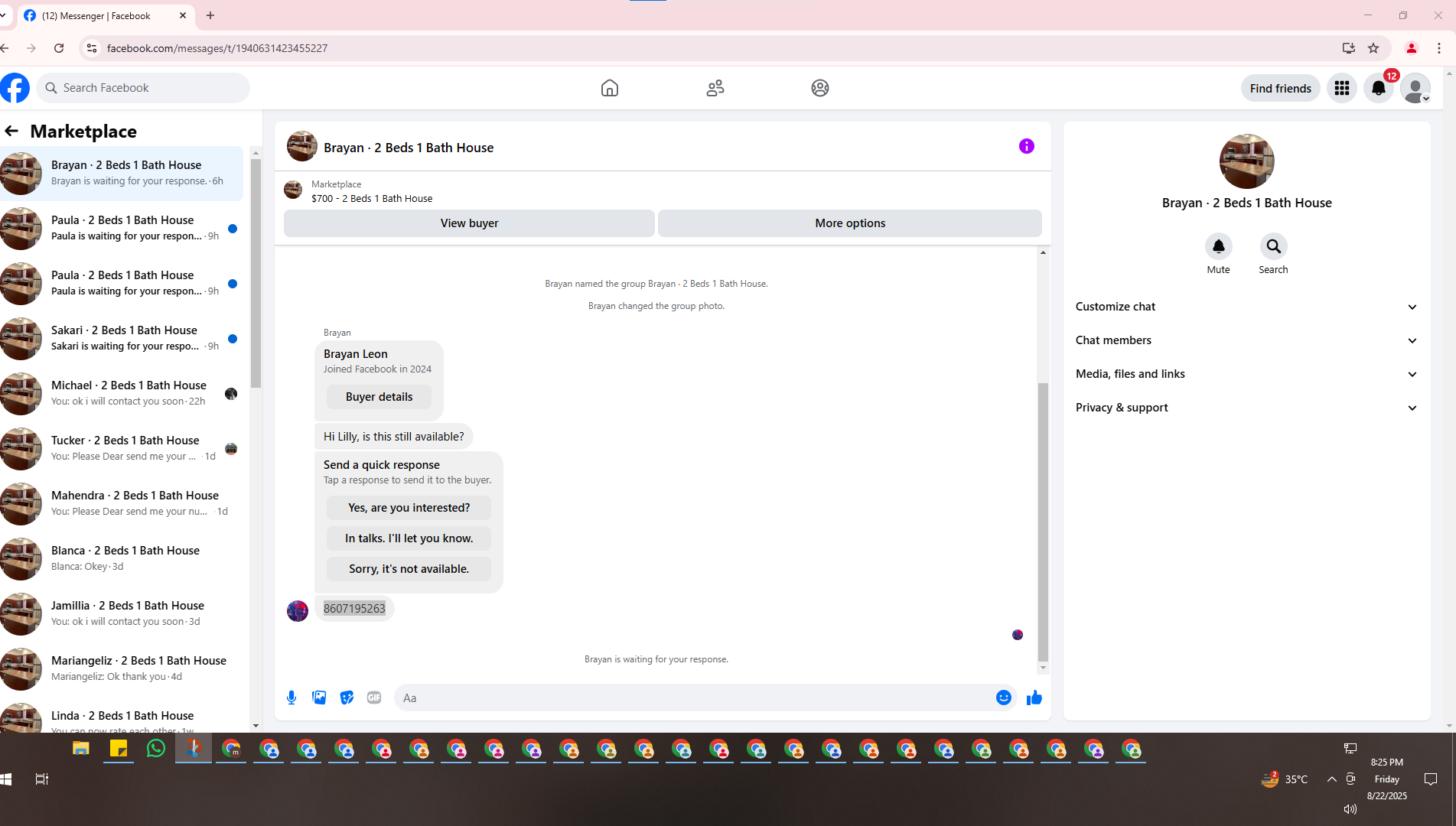Open the Friends icon in top navigation
The height and width of the screenshot is (826, 1456).
(715, 88)
